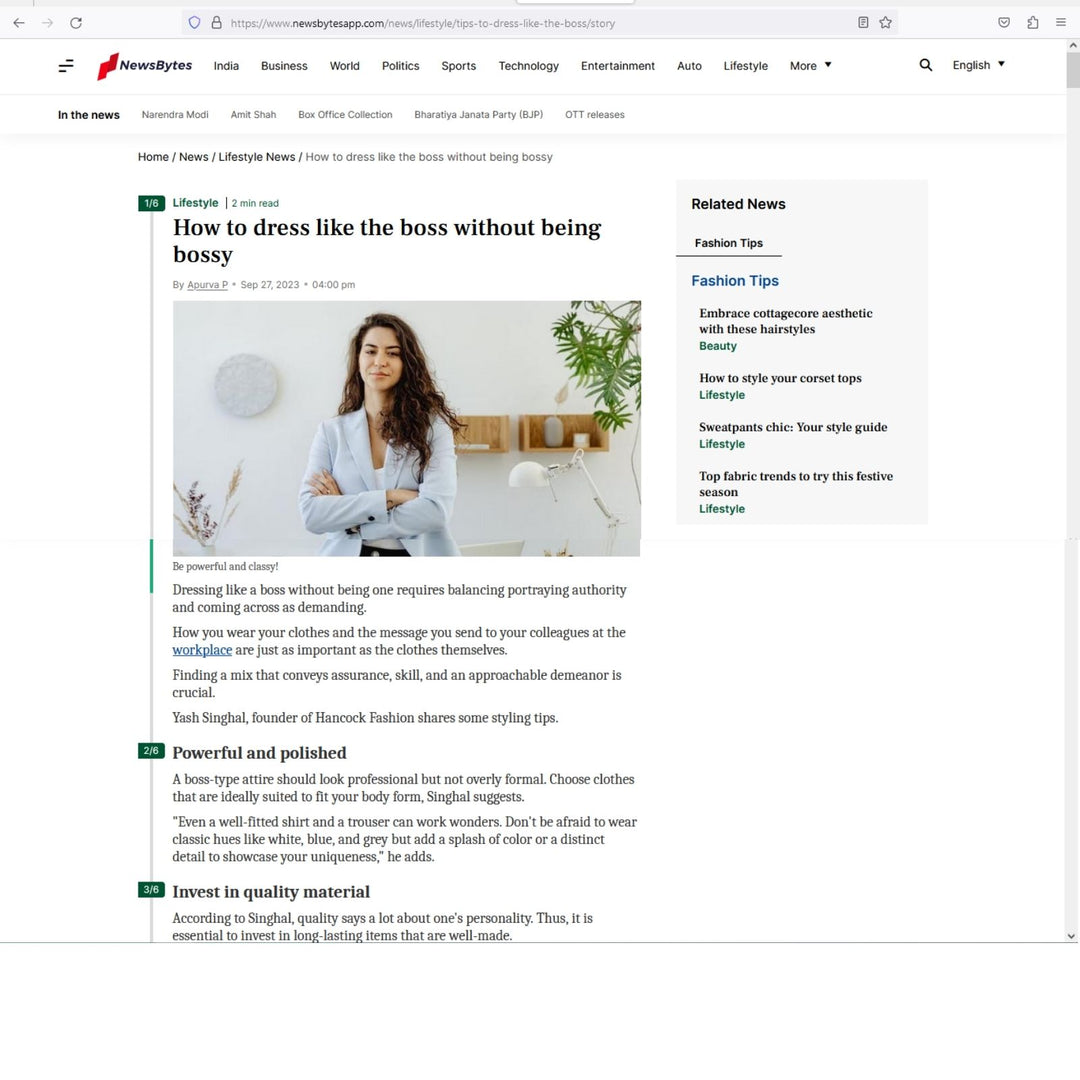Viewport: 1080px width, 1080px height.
Task: Open the Entertainment section in the navigation
Action: pos(617,66)
